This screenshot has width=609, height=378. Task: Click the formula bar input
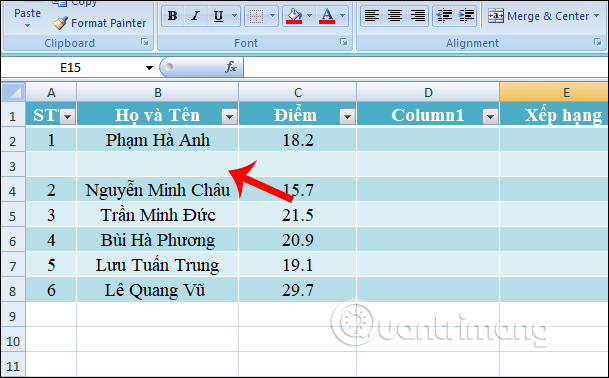coord(426,68)
